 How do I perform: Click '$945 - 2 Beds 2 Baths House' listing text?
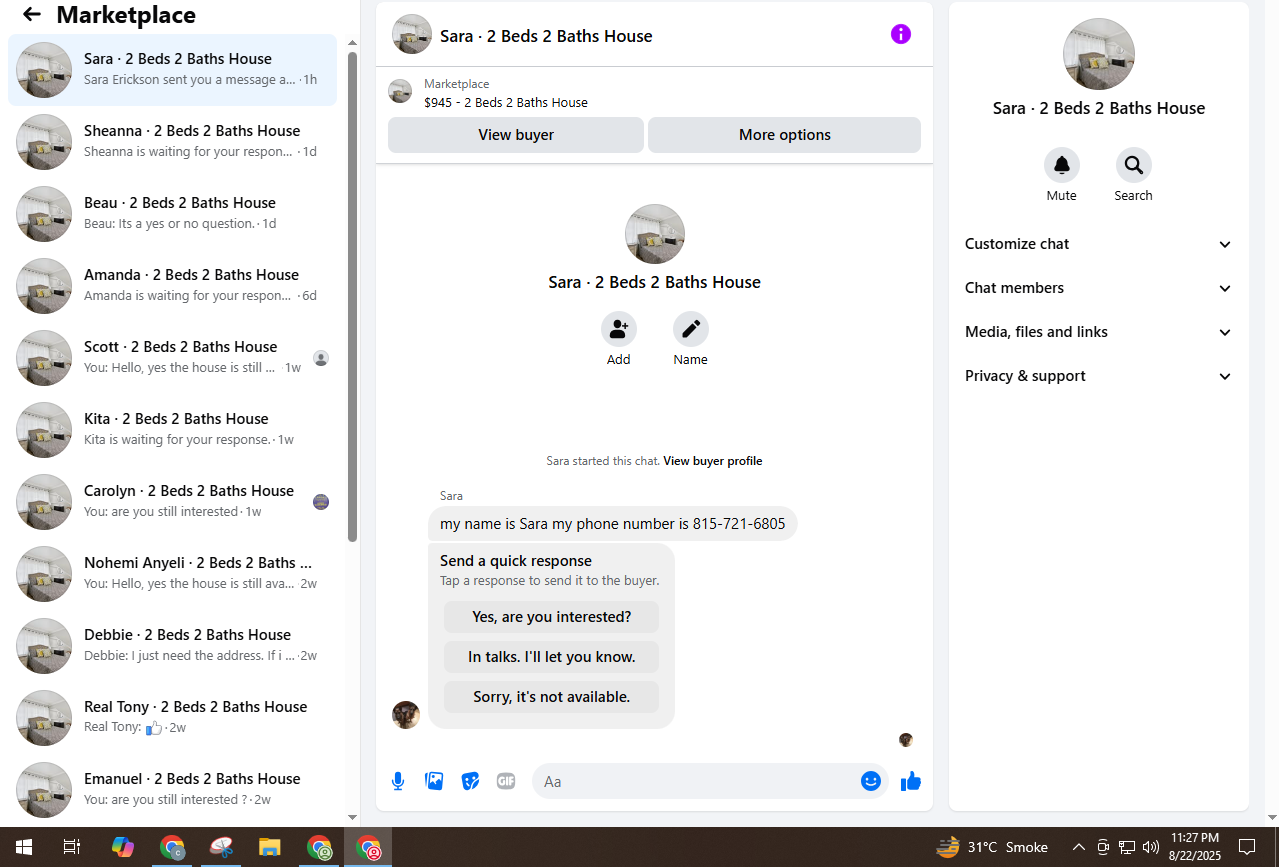pos(506,102)
